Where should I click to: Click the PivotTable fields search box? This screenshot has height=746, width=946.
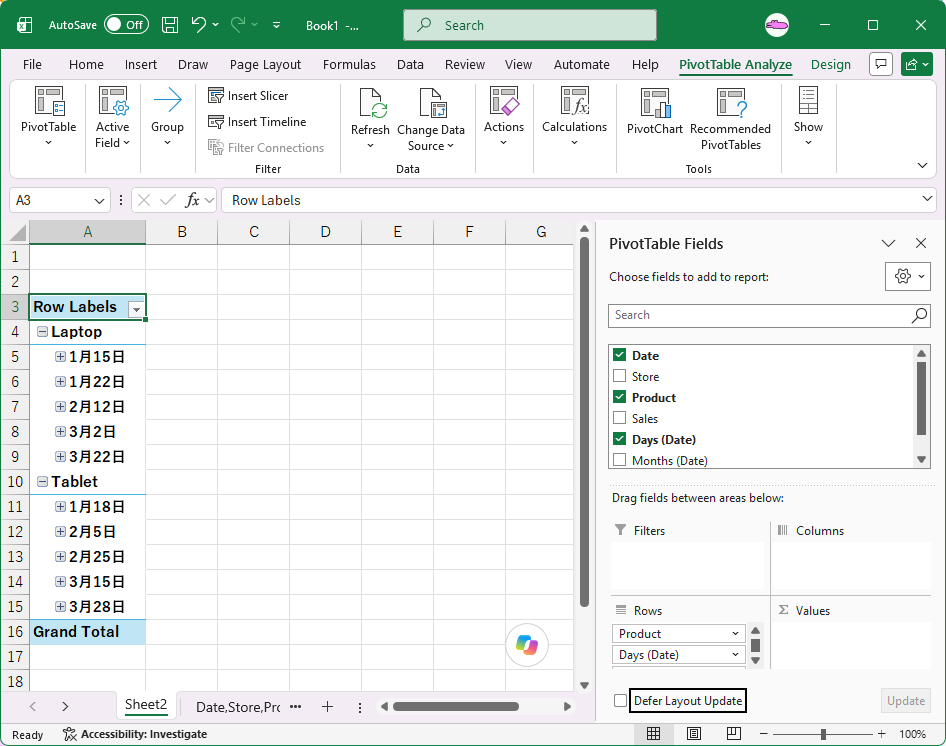click(x=769, y=315)
